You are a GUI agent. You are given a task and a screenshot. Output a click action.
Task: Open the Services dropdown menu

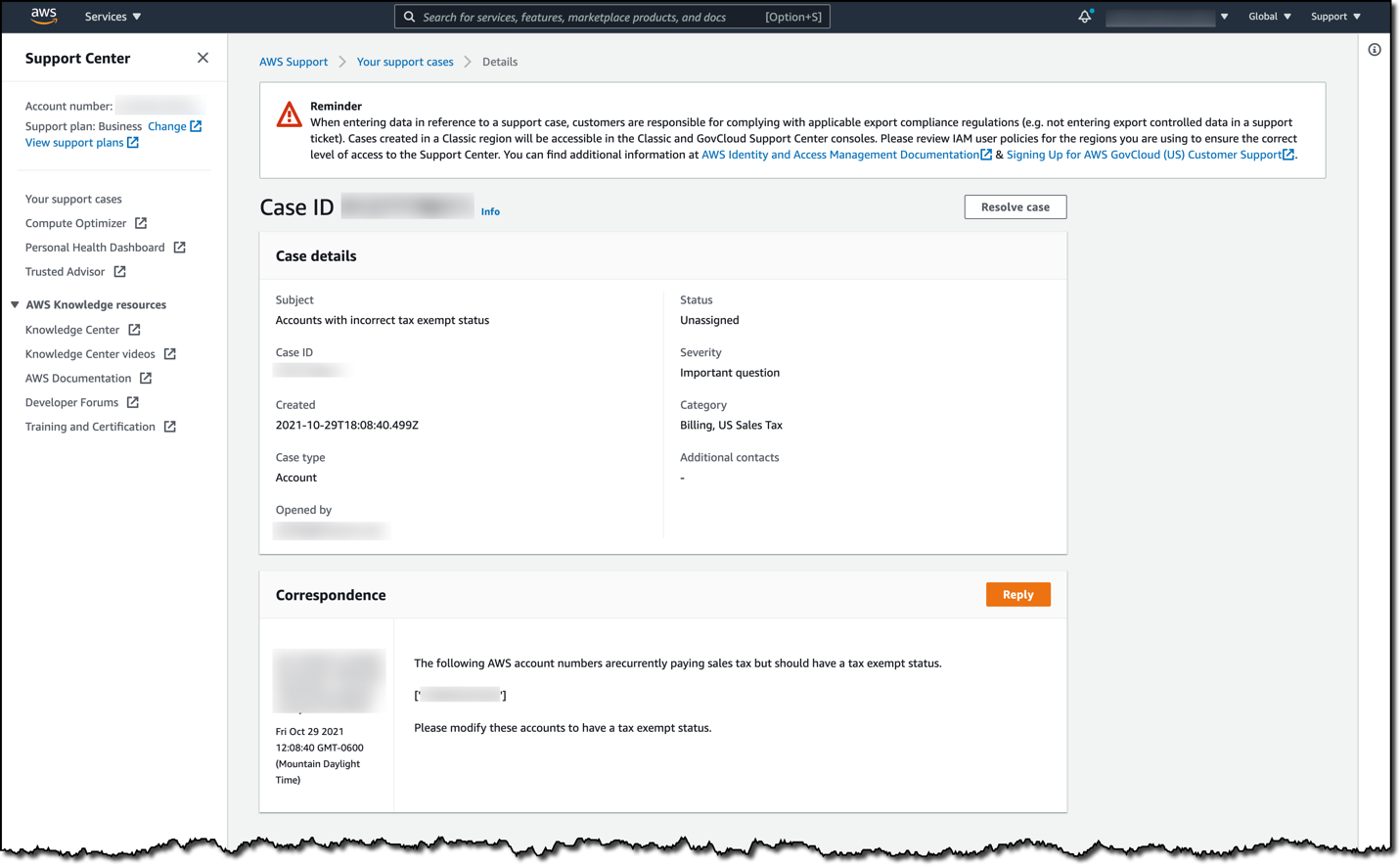click(x=113, y=17)
